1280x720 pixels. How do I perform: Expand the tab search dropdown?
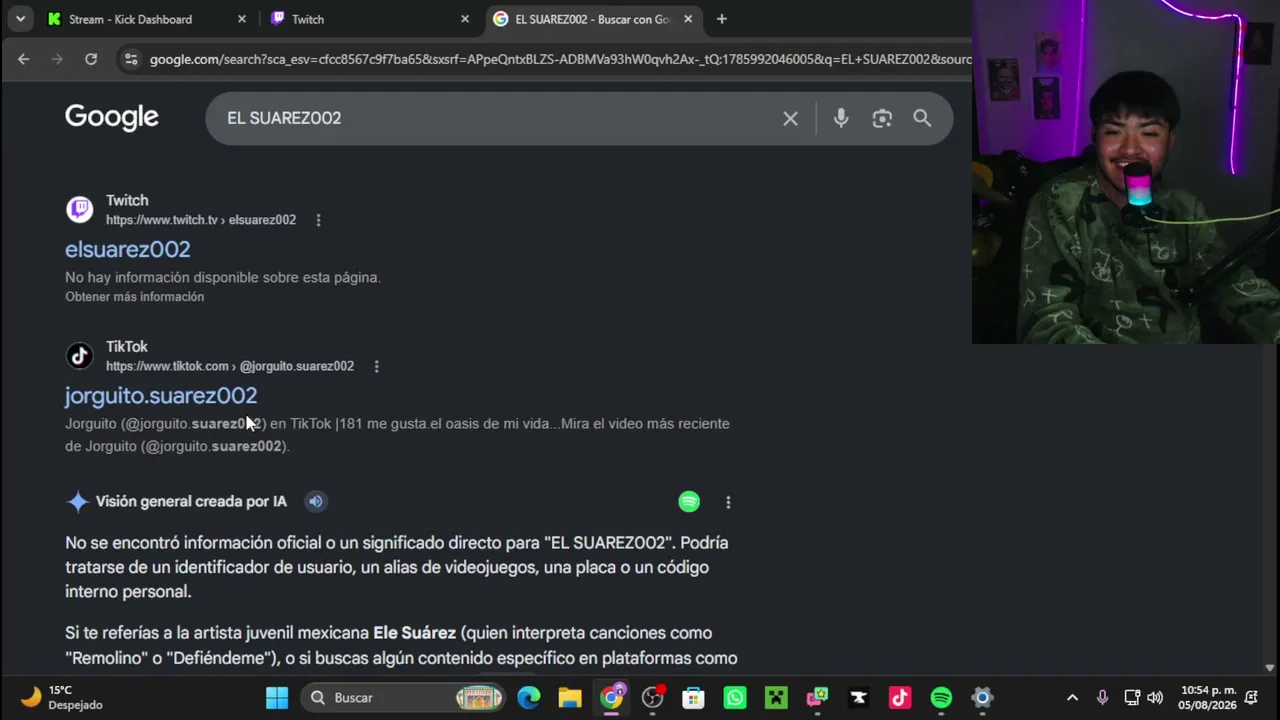point(20,19)
